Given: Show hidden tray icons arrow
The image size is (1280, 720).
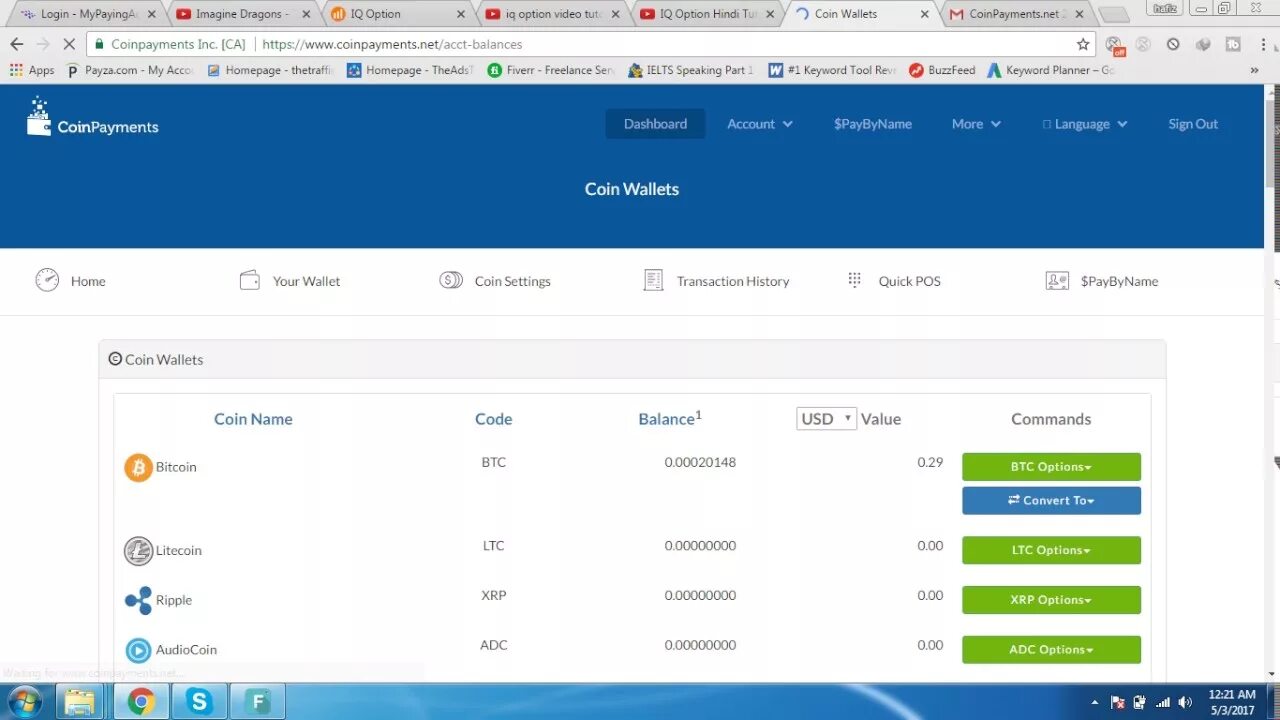Looking at the screenshot, I should [1095, 702].
